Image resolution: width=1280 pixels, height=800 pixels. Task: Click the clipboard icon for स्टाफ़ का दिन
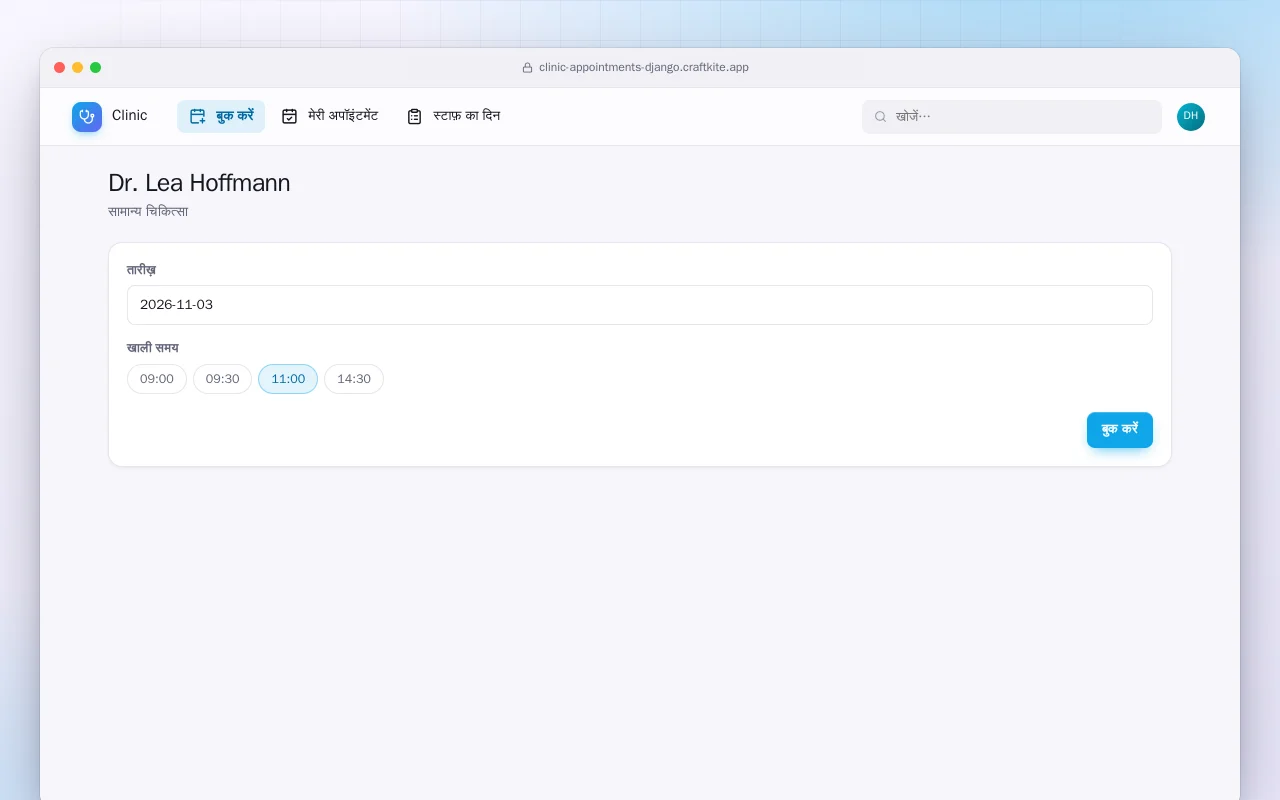click(x=415, y=116)
